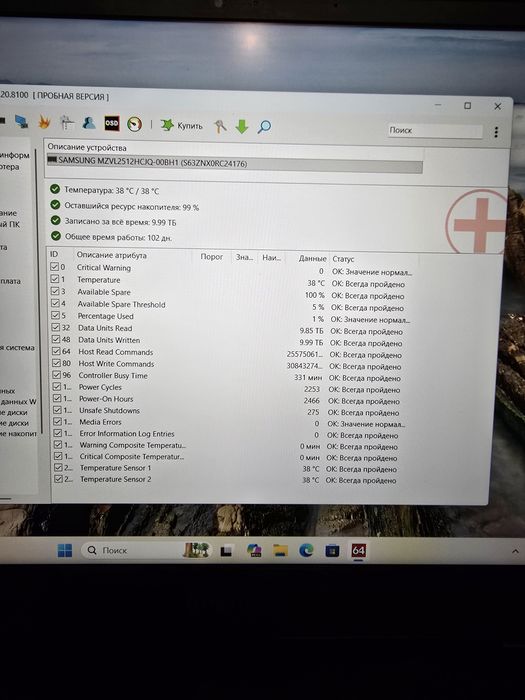Image resolution: width=525 pixels, height=700 pixels.
Task: Toggle the Media Errors checkbox
Action: point(58,421)
